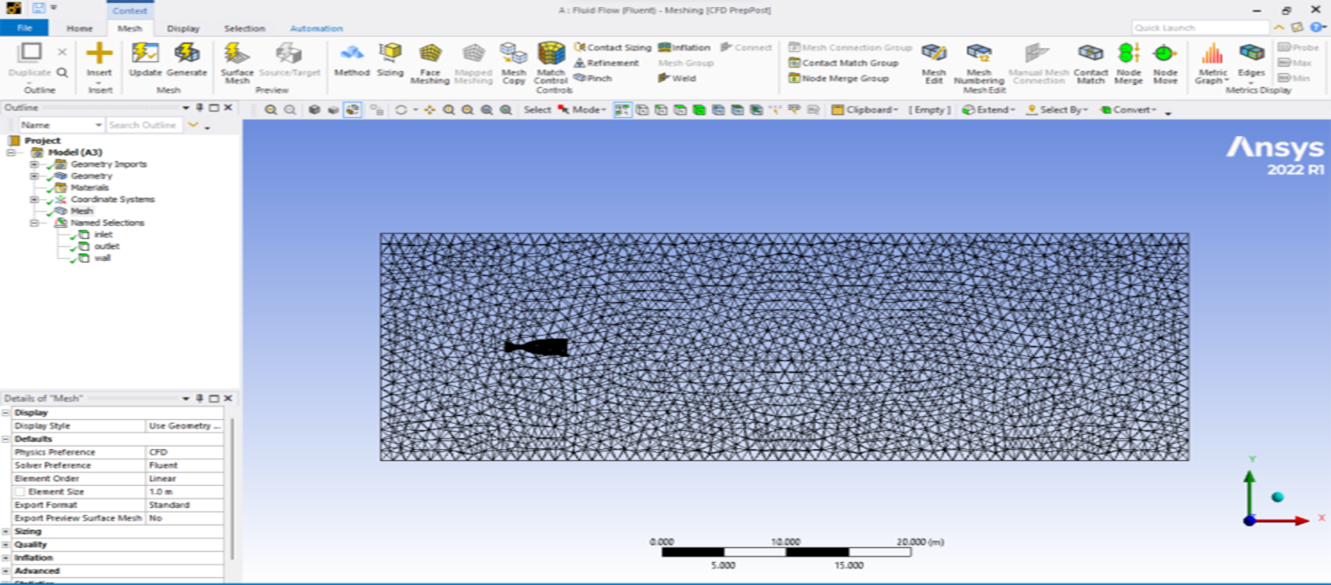Collapse the Named Selections tree node
The image size is (1331, 585).
[35, 223]
